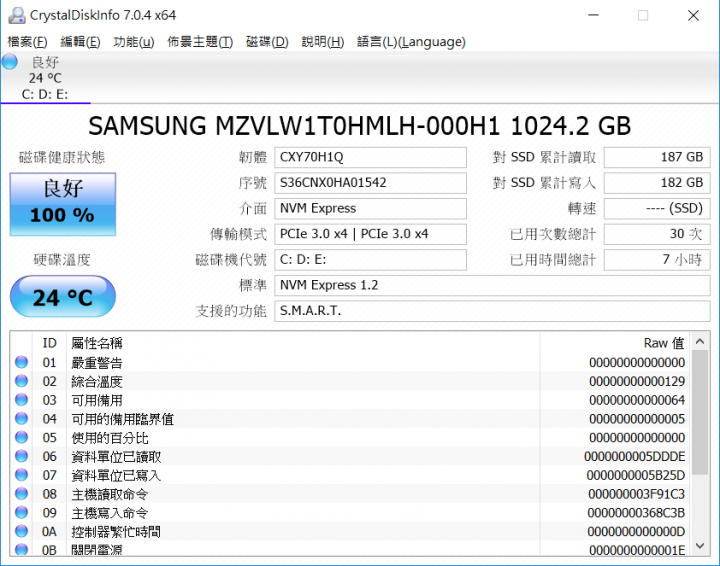Click status orb for attribute 06 資料單位已讀取

[22, 456]
